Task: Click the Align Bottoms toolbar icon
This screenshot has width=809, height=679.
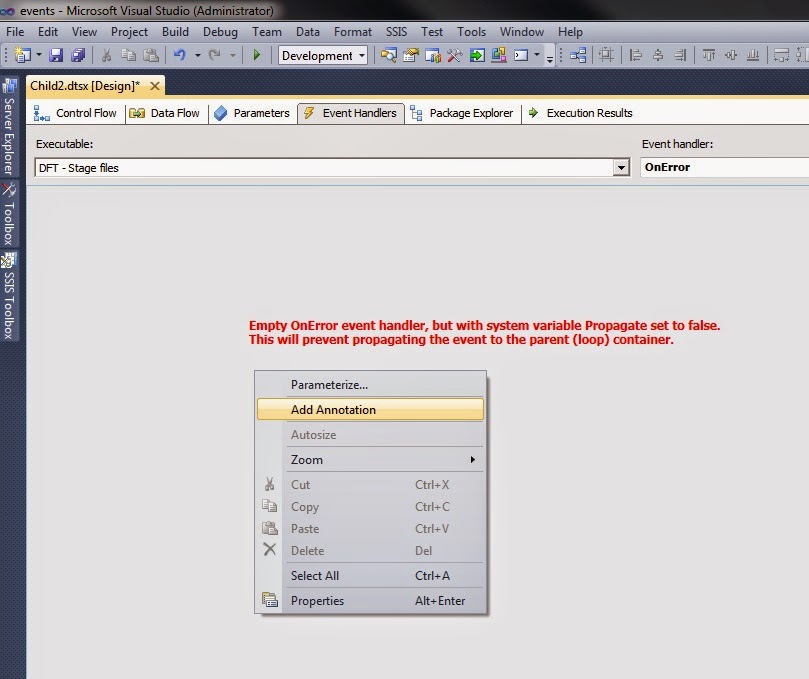Action: (x=753, y=55)
